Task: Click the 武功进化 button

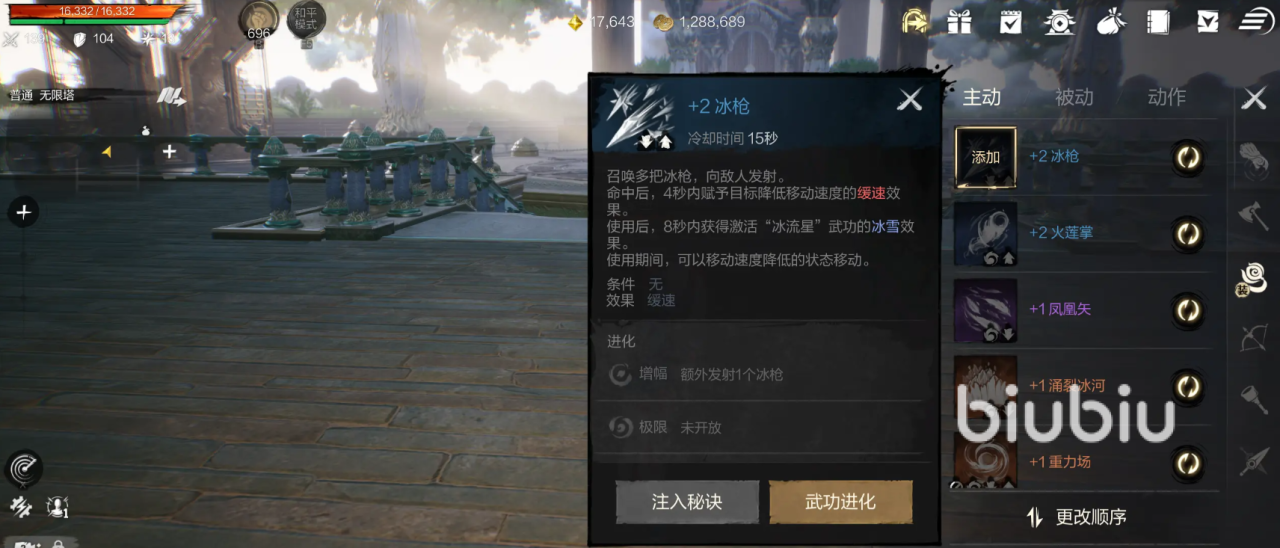Action: pos(840,502)
